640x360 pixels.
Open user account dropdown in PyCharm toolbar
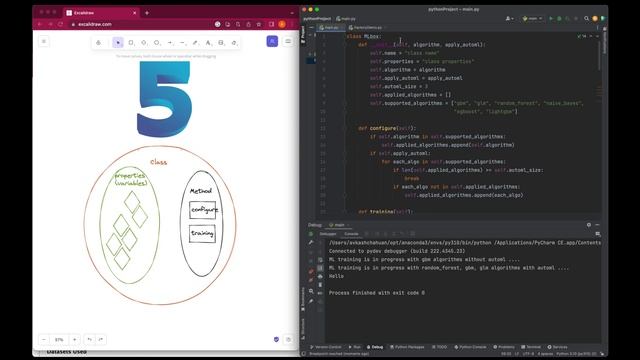point(509,19)
